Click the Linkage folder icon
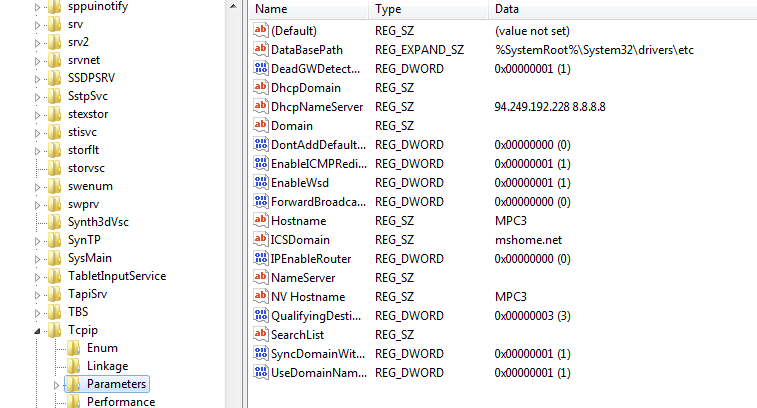 tap(73, 366)
